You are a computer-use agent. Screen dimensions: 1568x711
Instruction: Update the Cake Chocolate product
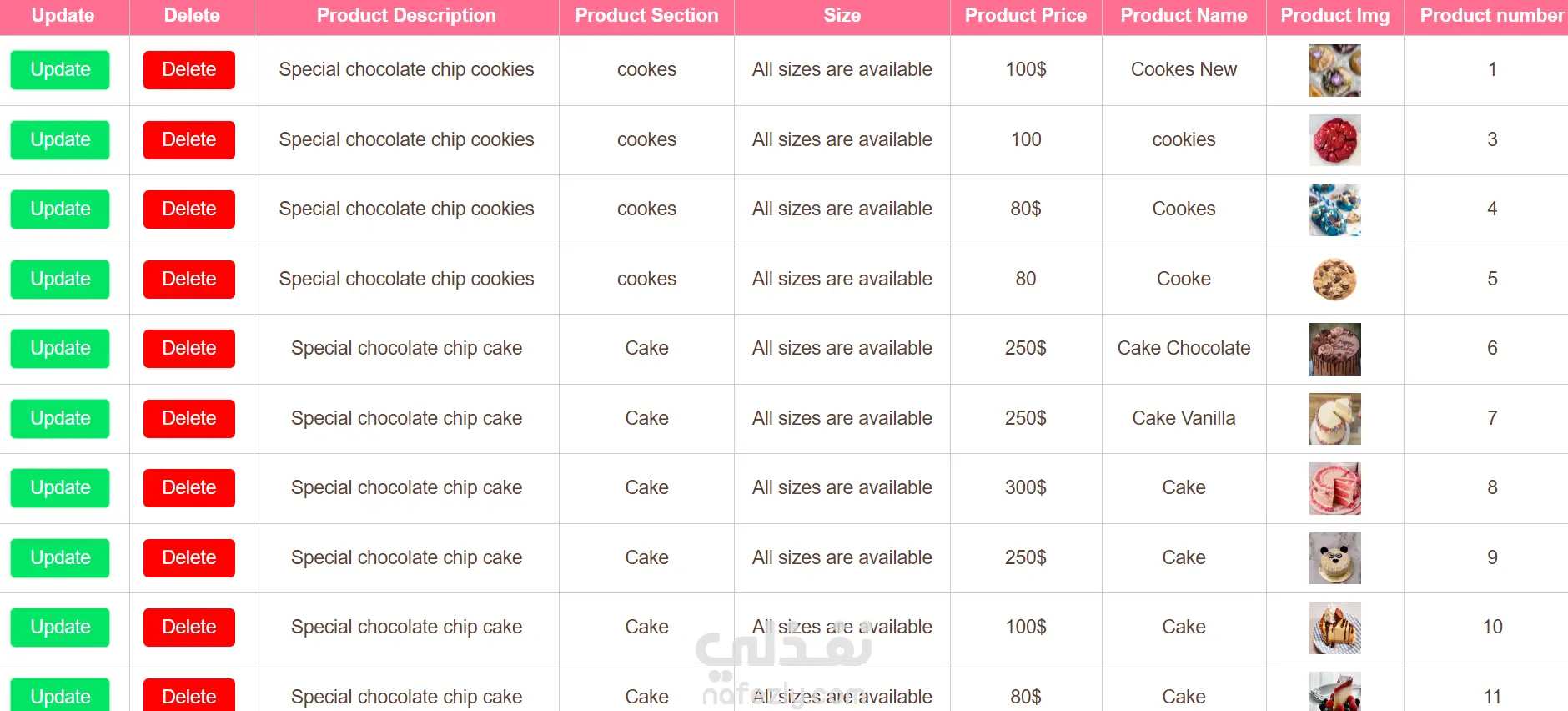60,349
